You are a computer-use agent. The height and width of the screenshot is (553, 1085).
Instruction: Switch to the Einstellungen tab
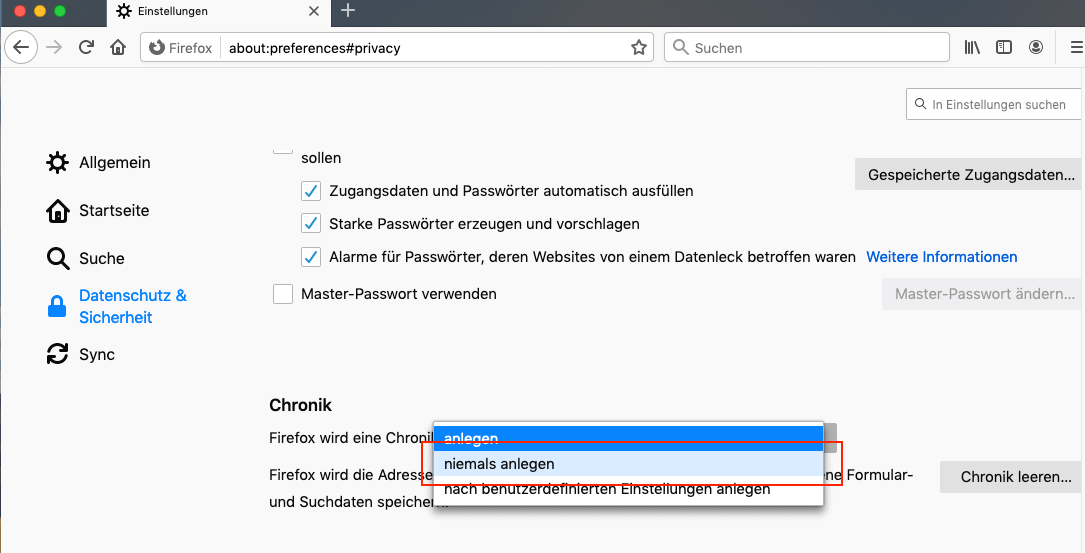tap(219, 11)
